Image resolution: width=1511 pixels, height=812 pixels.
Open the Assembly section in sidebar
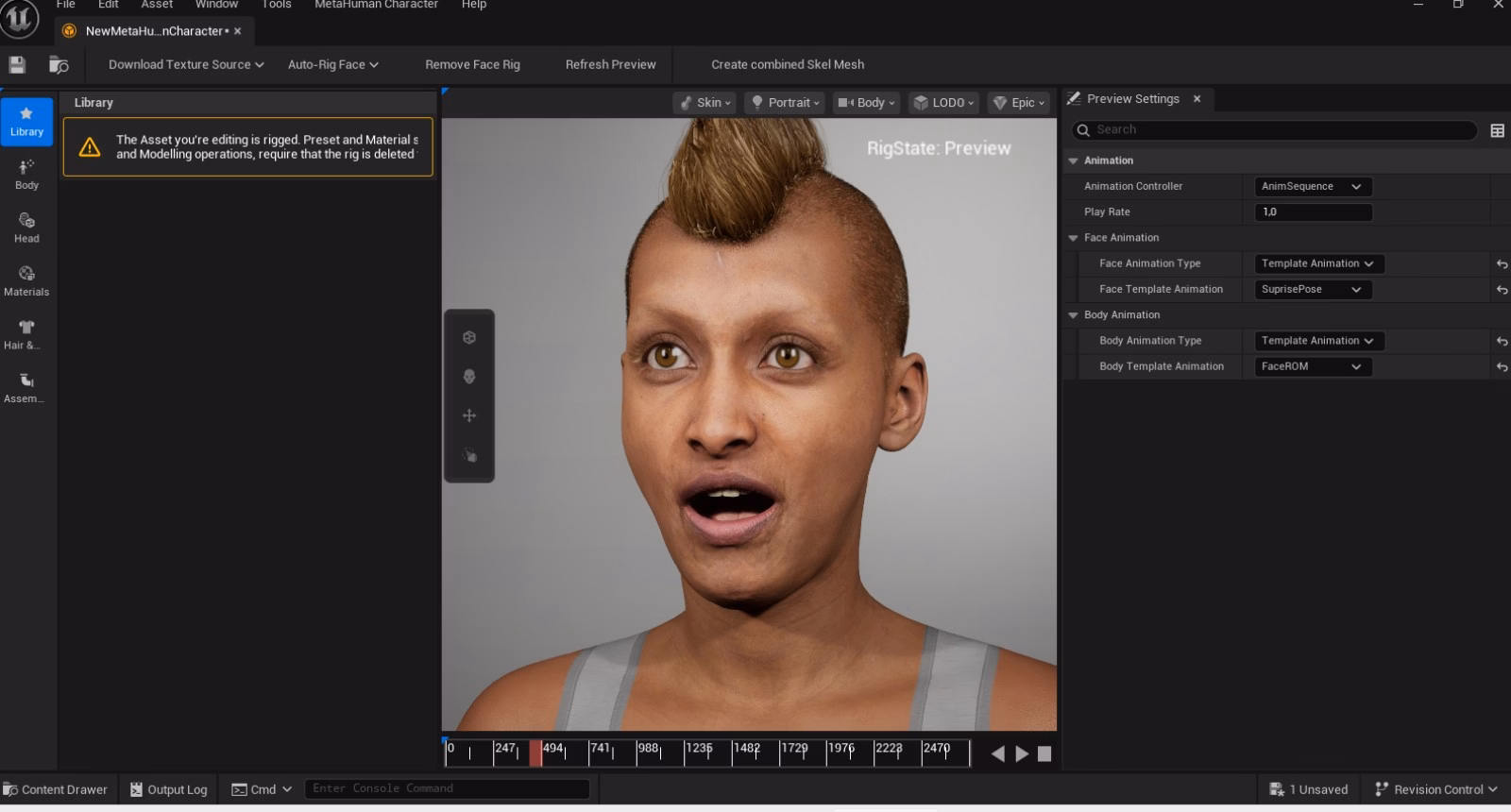coord(26,387)
